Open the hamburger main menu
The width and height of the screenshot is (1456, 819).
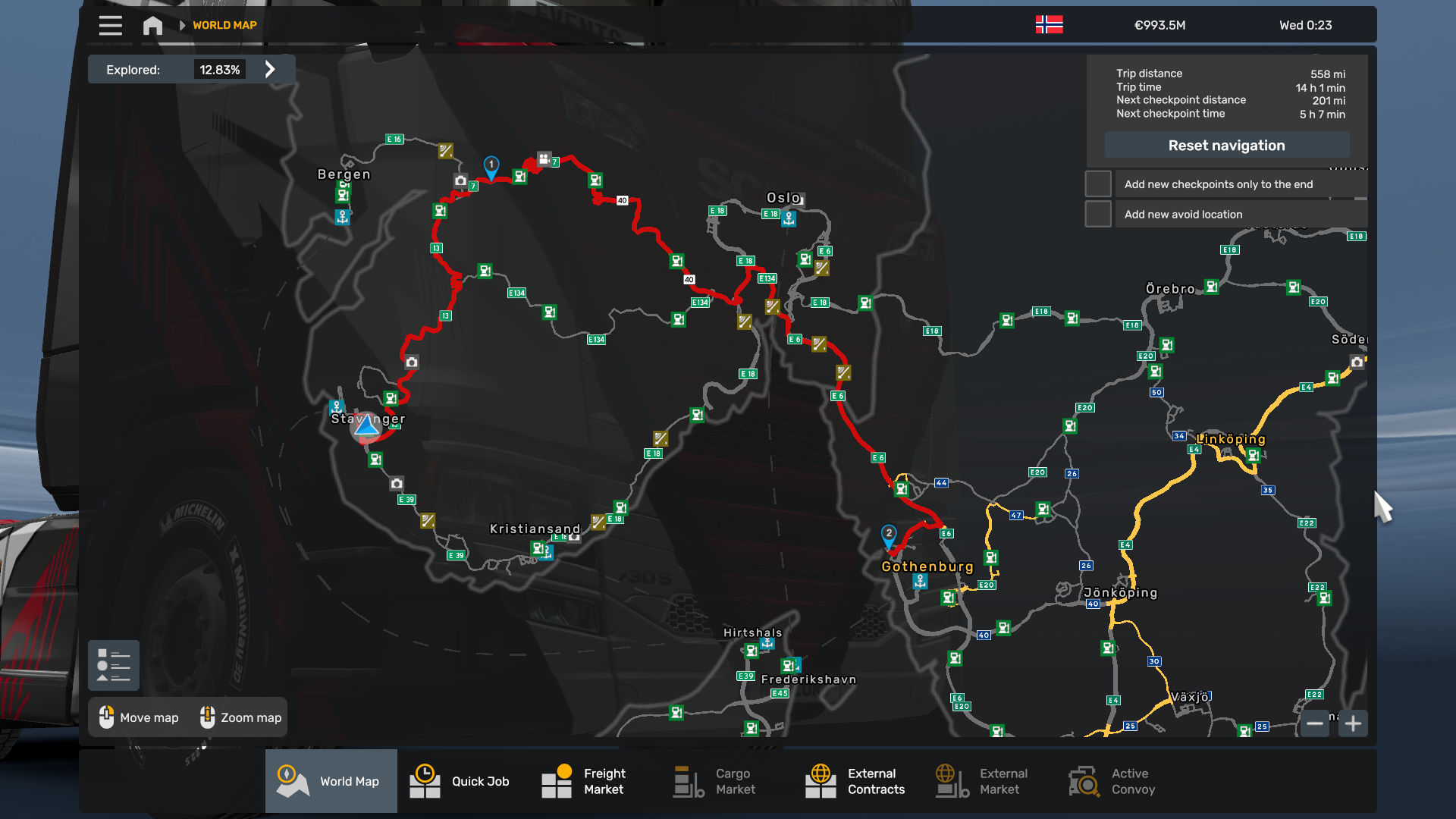110,25
